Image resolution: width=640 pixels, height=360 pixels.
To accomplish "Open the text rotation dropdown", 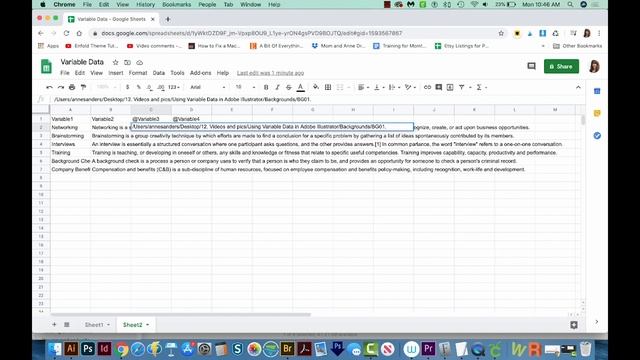I will point(410,87).
